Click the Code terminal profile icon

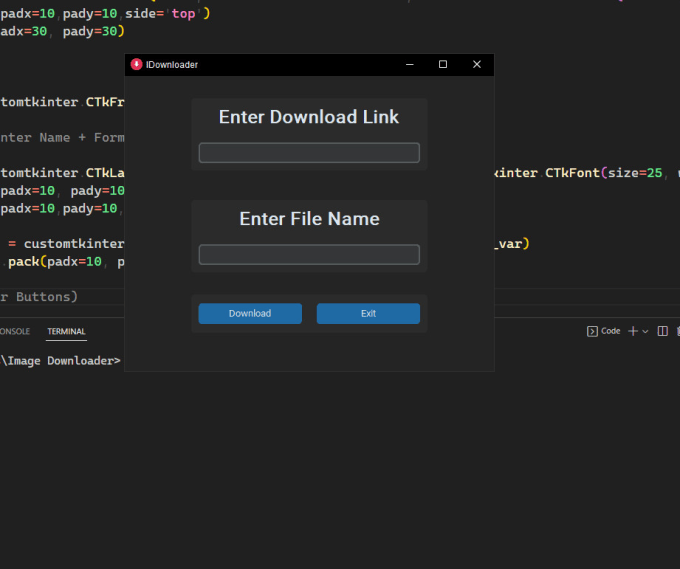tap(592, 331)
